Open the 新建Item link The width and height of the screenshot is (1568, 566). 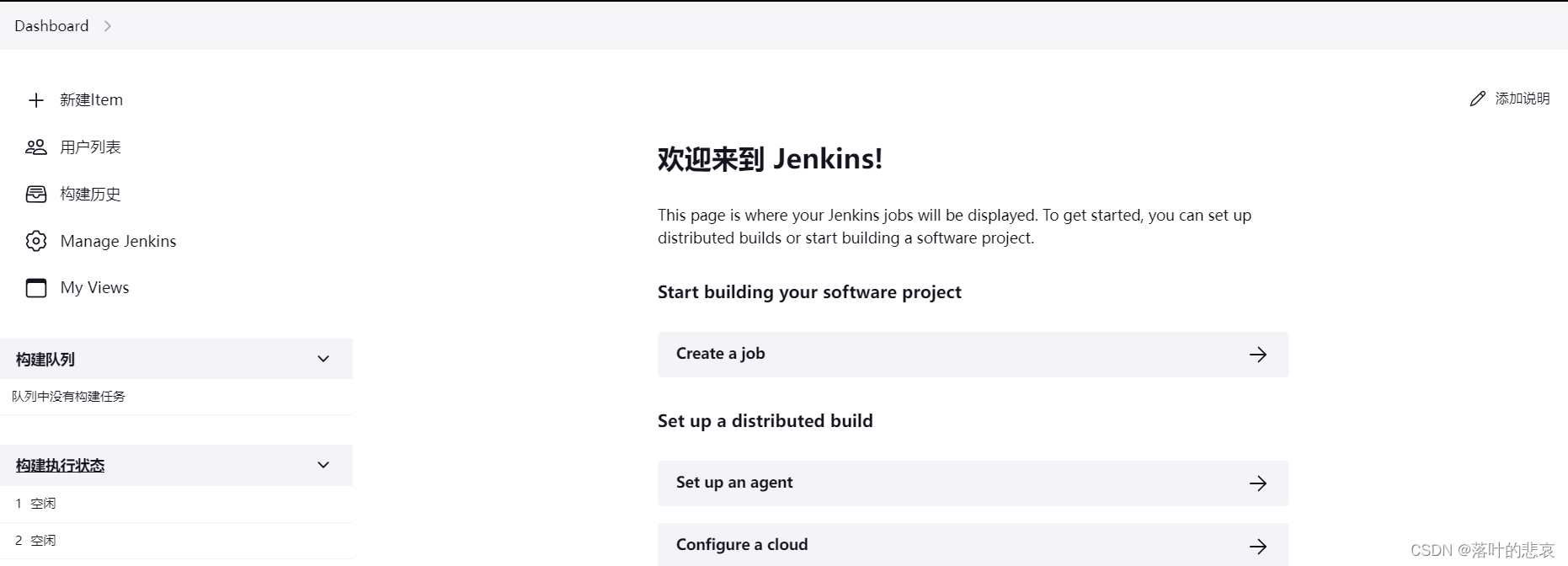[x=91, y=100]
